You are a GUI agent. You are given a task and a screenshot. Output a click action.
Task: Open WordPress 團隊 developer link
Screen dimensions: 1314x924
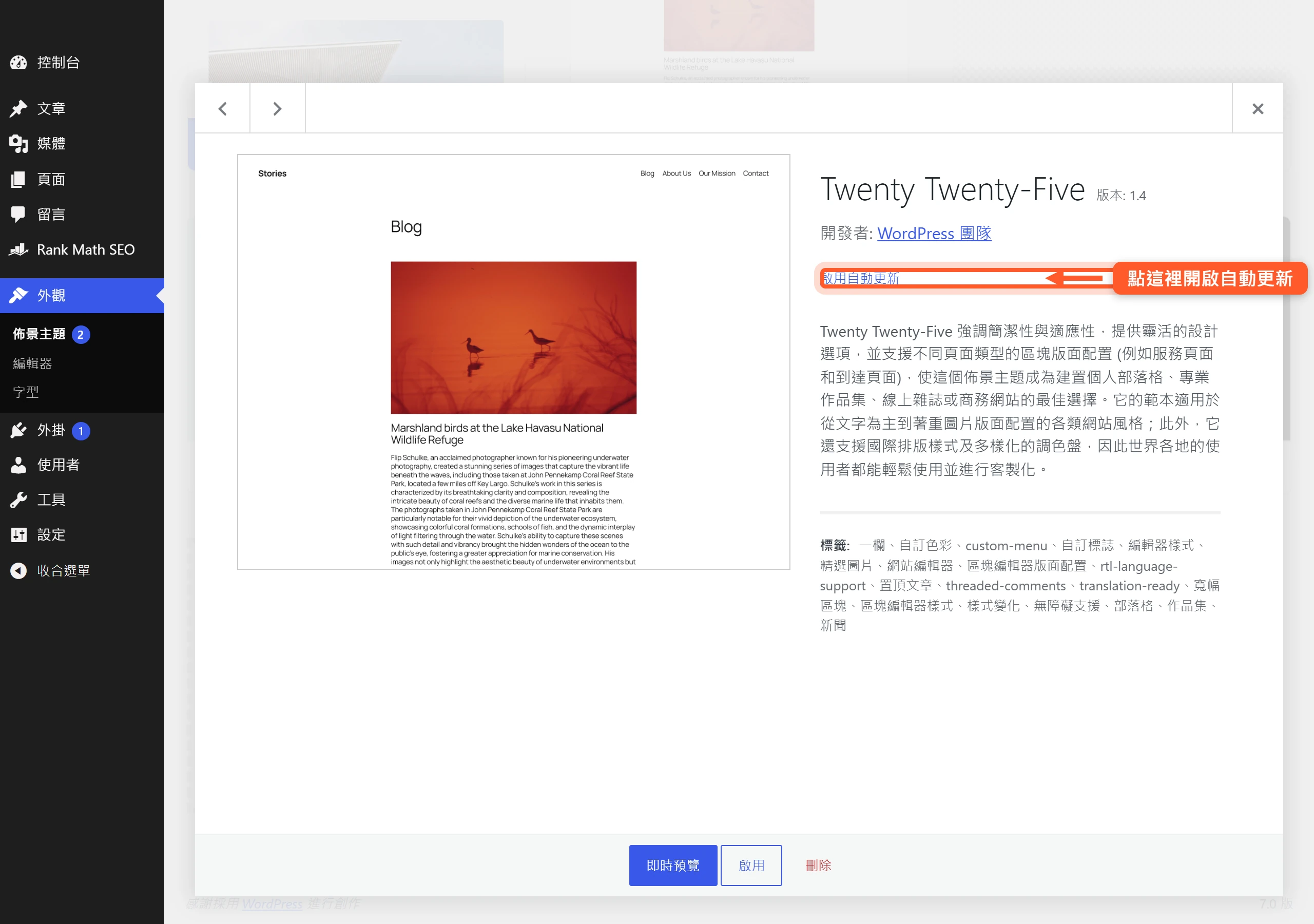[934, 234]
